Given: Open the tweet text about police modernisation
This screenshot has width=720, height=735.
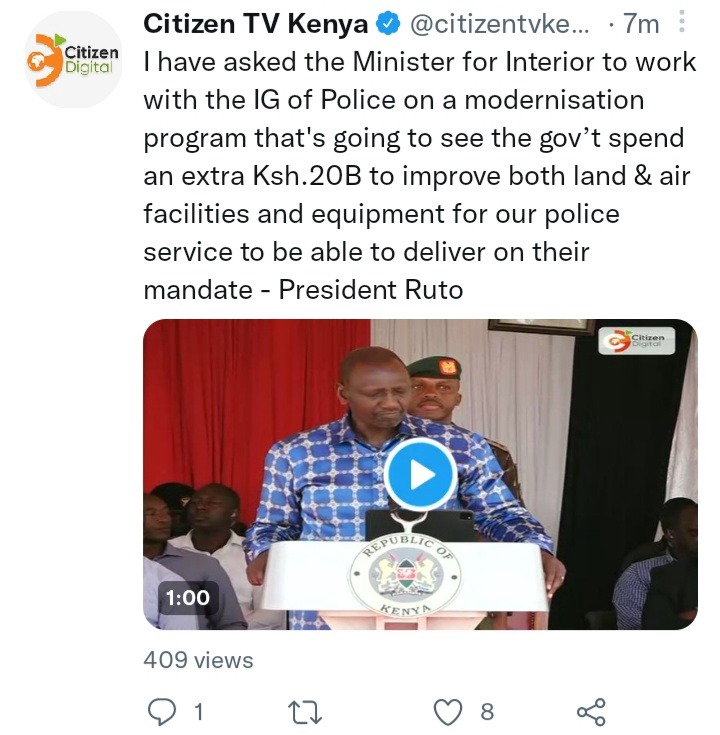Looking at the screenshot, I should point(420,176).
